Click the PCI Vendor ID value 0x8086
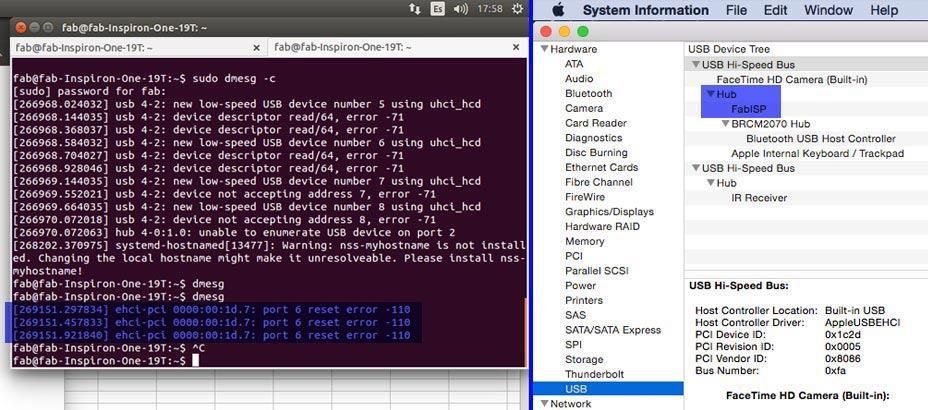Viewport: 928px width, 410px height. [842, 359]
